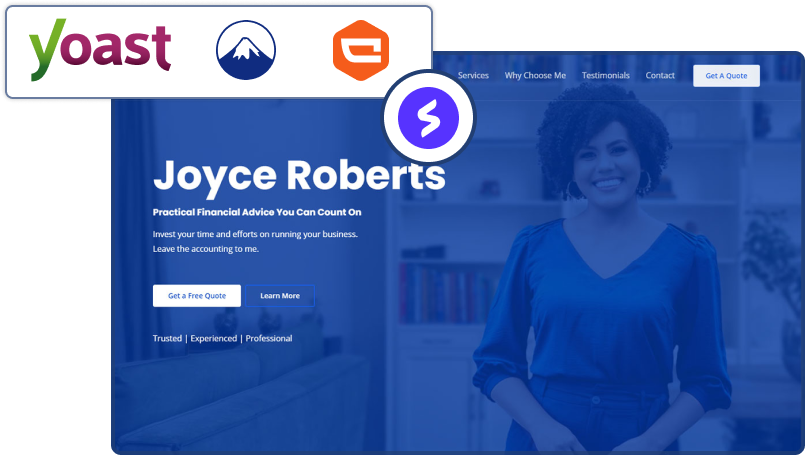805x455 pixels.
Task: Click the 'Practical Financial Advice You Can Count On' subtitle
Action: [257, 212]
